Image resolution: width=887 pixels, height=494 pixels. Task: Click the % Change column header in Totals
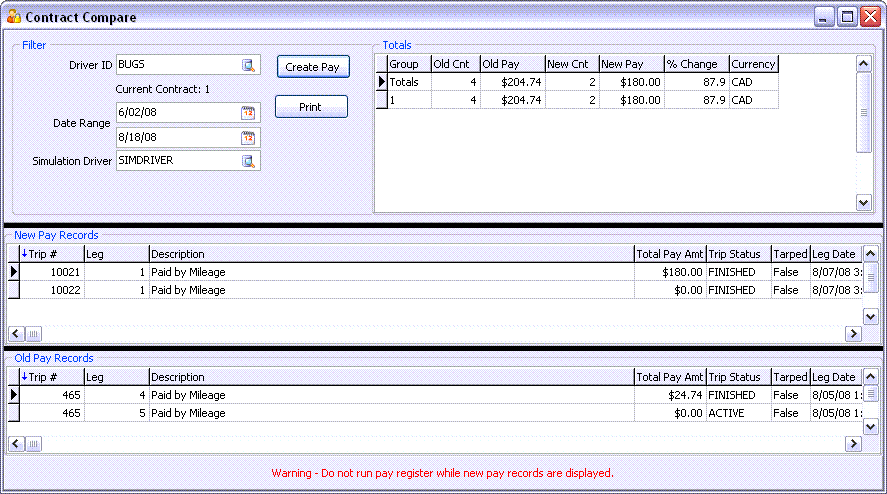696,64
